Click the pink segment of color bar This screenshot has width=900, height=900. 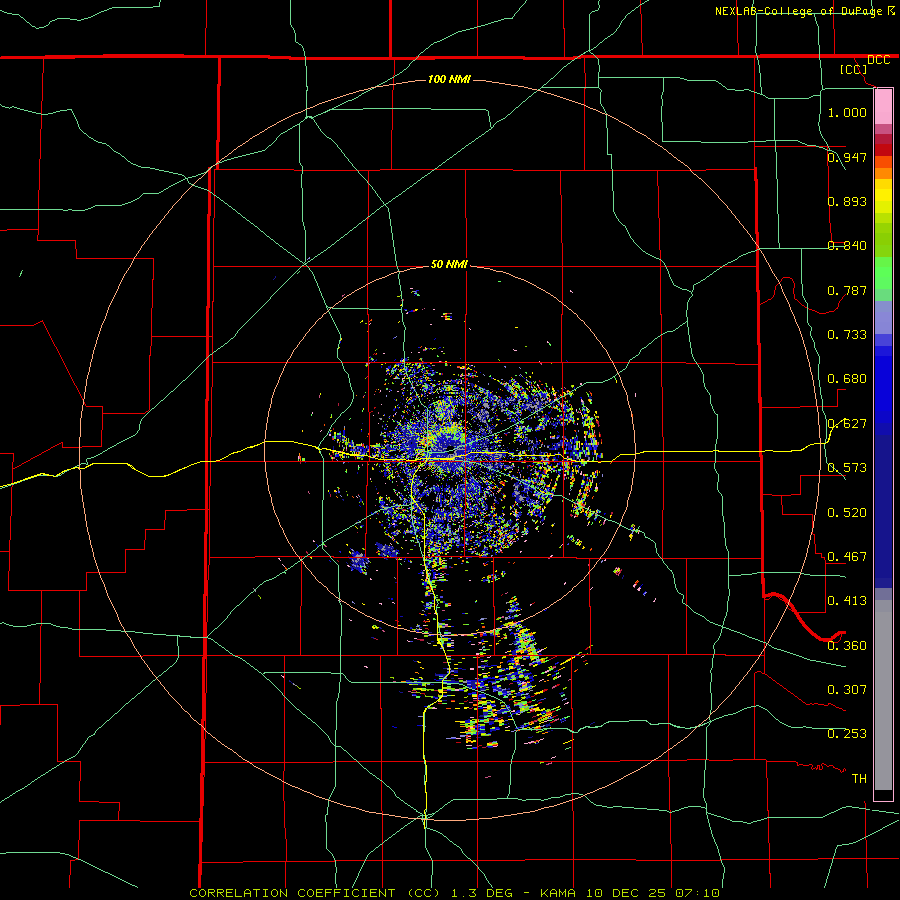click(x=883, y=107)
